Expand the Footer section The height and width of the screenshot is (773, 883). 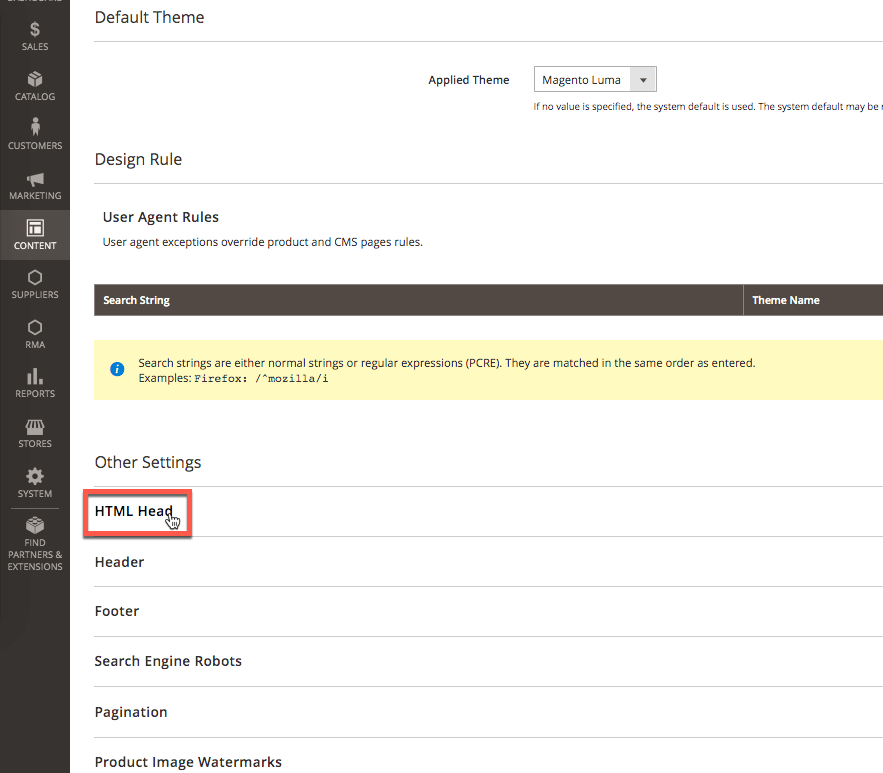click(x=117, y=611)
